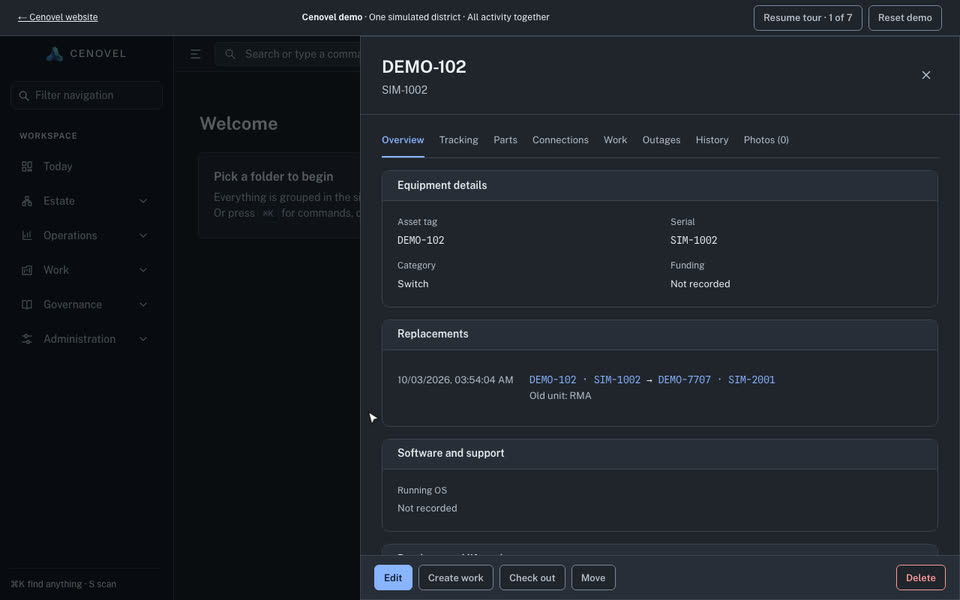Click the Edit button
This screenshot has width=960, height=600.
pyautogui.click(x=393, y=577)
